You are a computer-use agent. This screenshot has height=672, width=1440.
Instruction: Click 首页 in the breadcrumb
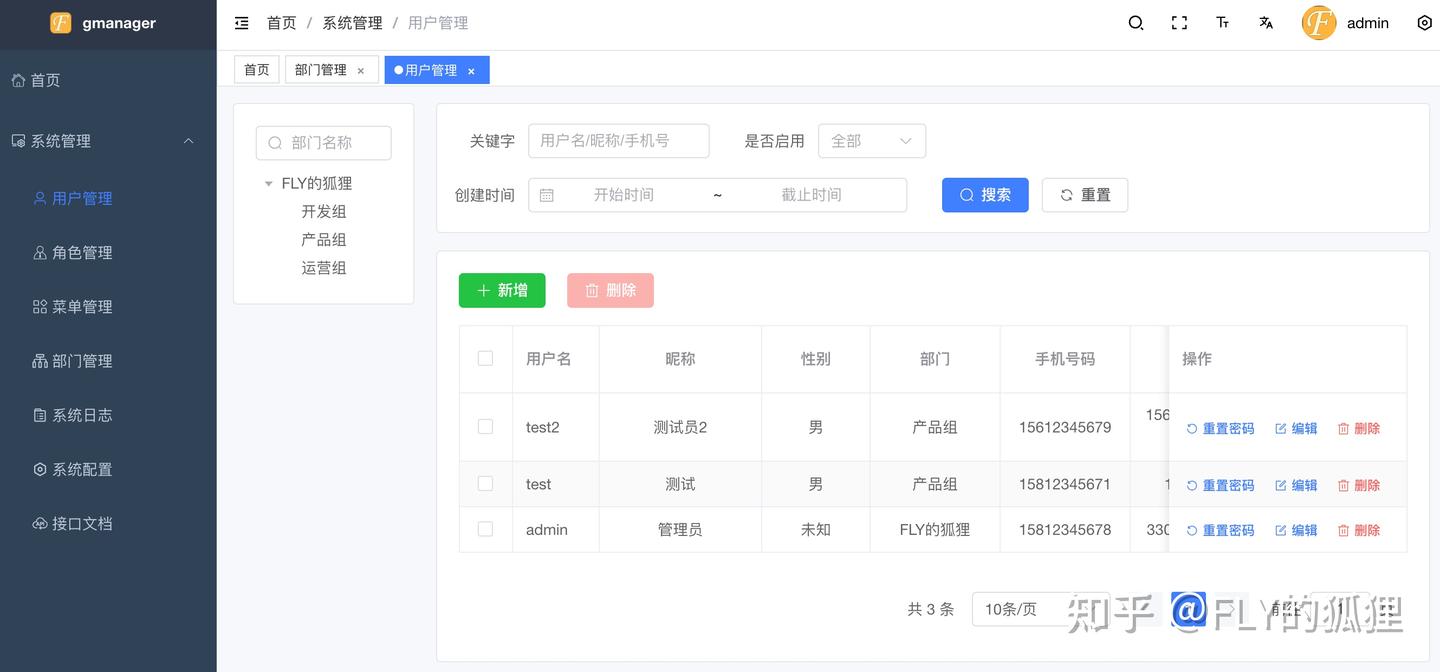pyautogui.click(x=281, y=23)
